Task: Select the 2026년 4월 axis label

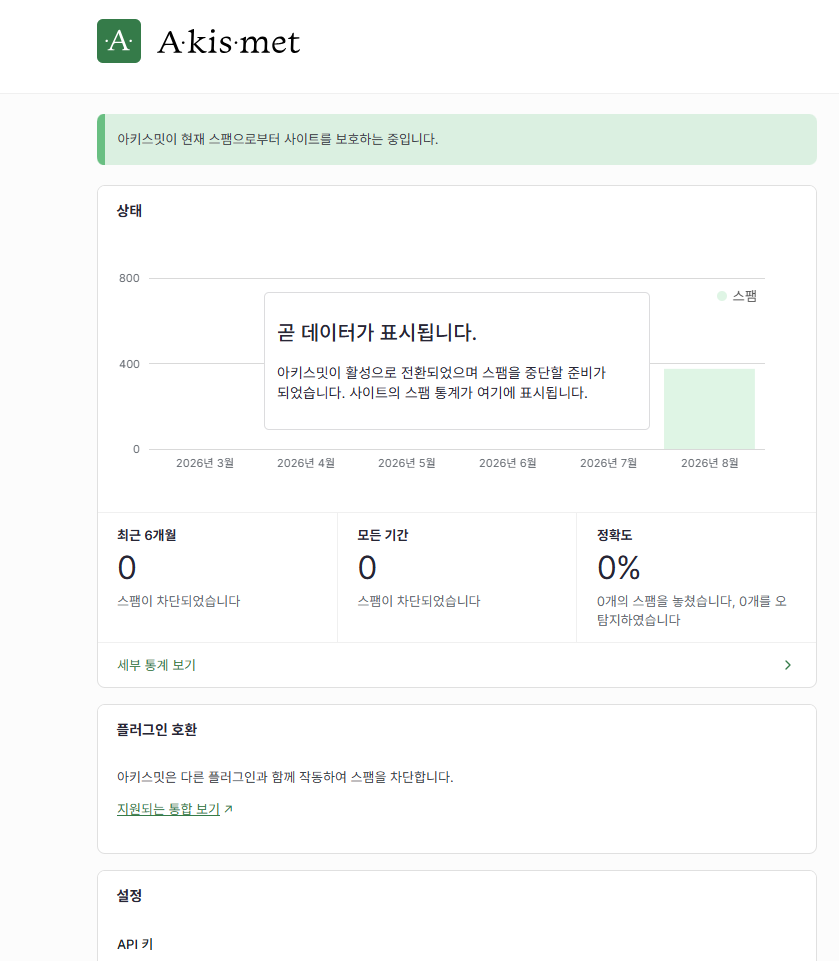Action: [306, 463]
